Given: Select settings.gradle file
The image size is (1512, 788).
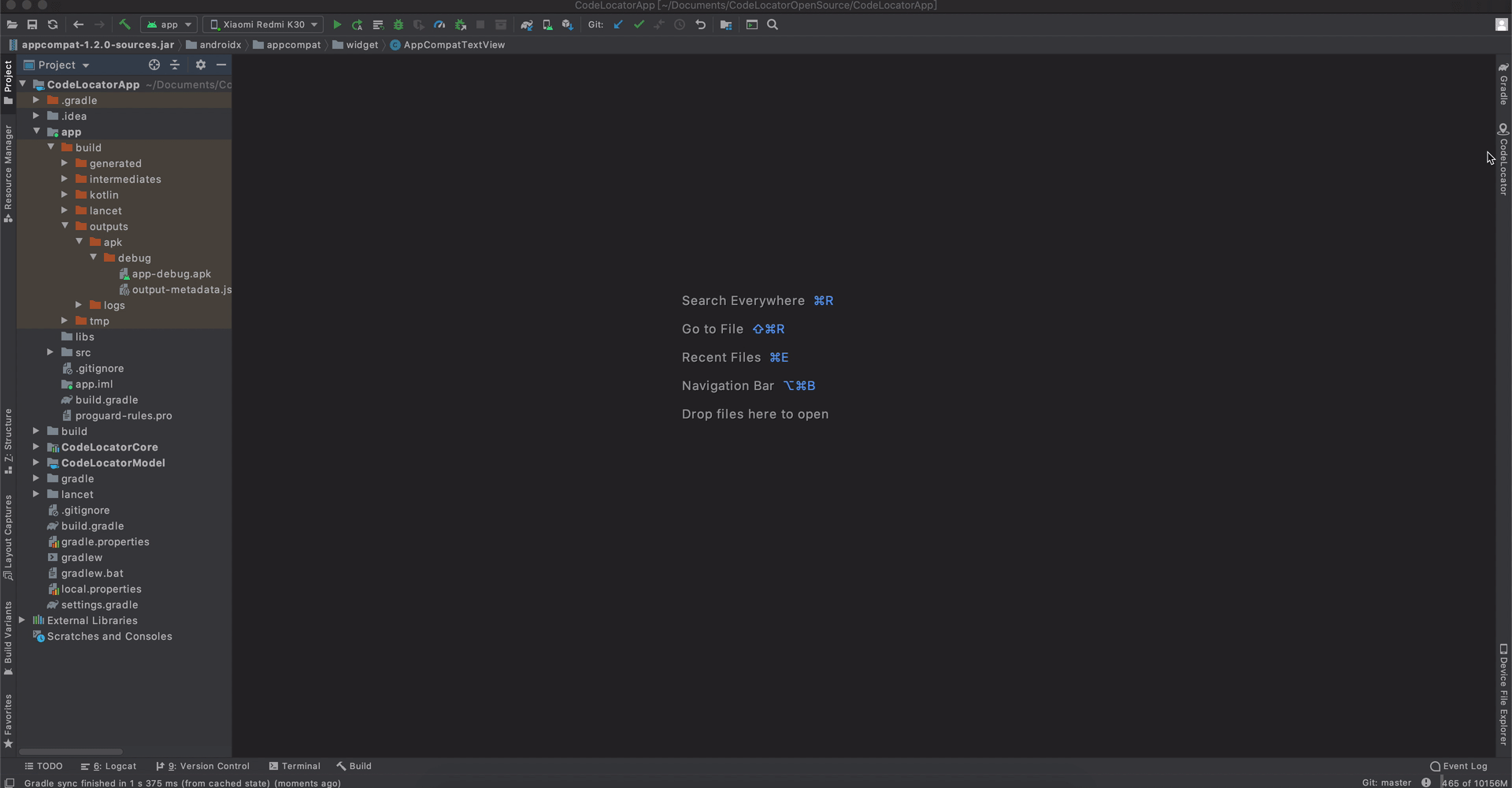Looking at the screenshot, I should tap(92, 604).
